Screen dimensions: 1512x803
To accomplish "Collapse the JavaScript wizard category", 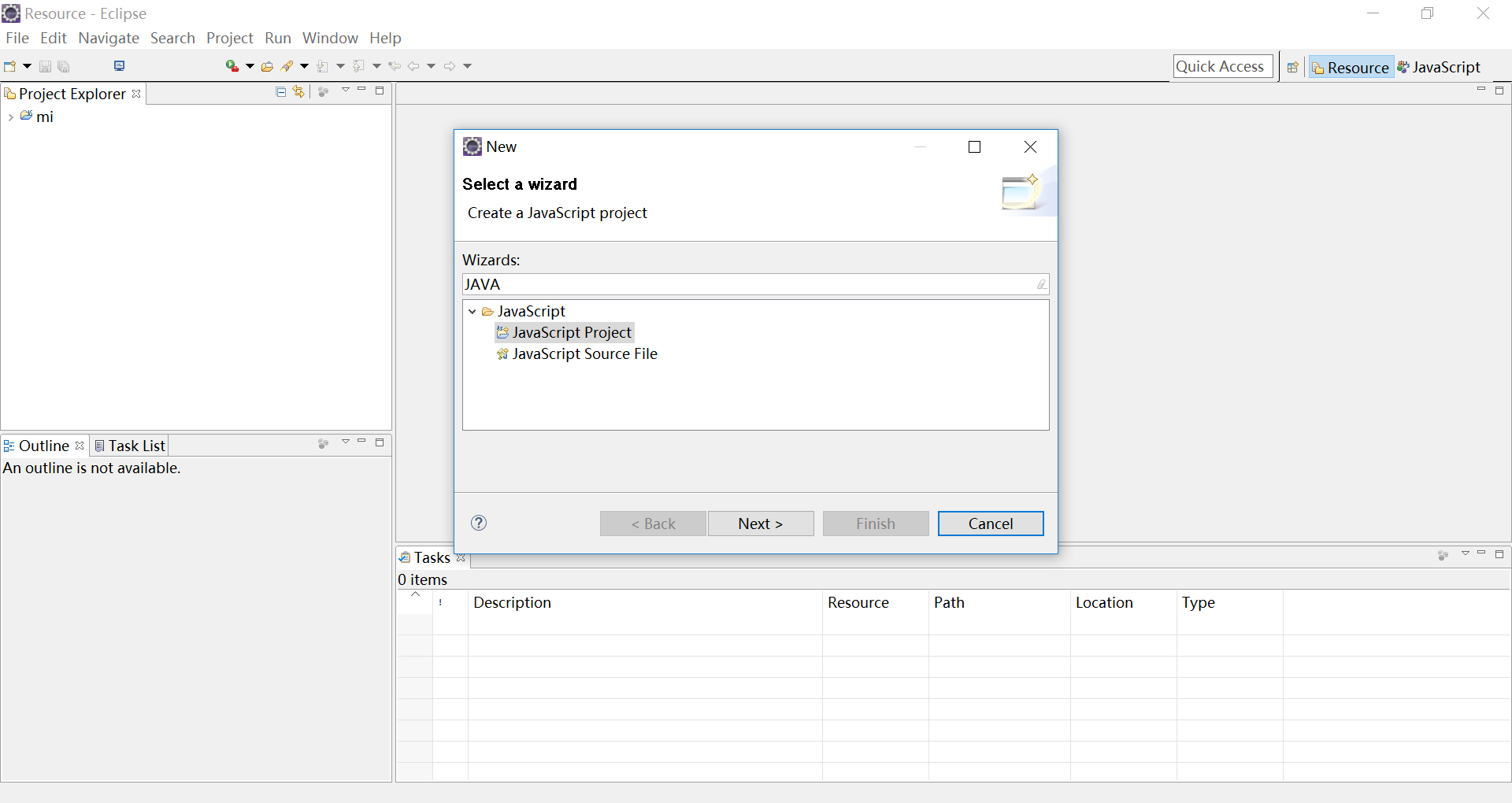I will click(x=472, y=312).
